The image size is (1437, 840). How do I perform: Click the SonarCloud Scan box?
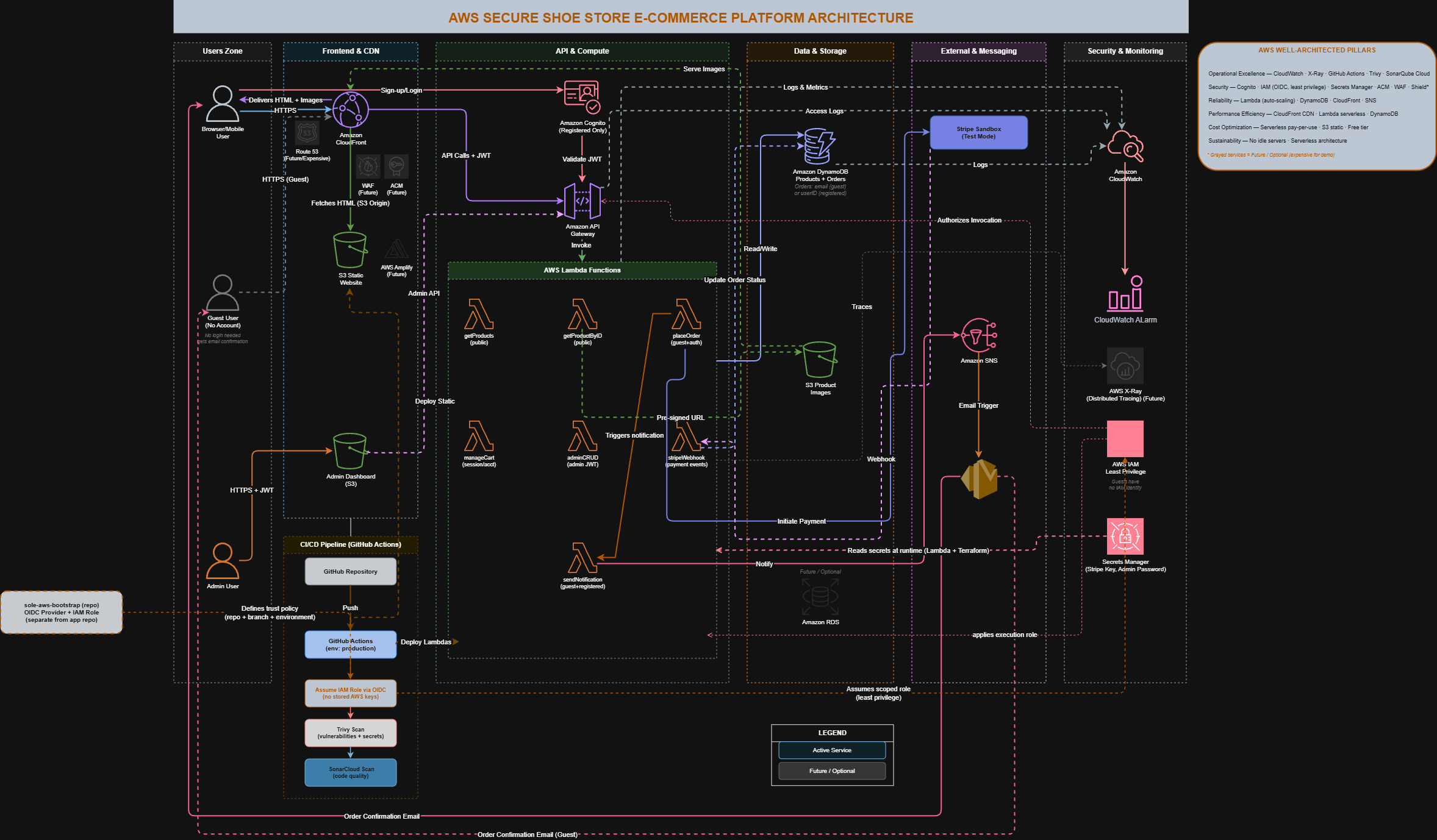pyautogui.click(x=351, y=772)
